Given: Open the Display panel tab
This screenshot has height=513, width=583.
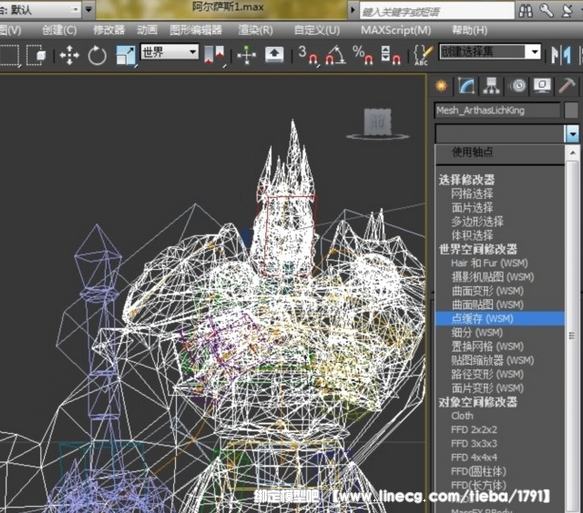Looking at the screenshot, I should click(542, 86).
